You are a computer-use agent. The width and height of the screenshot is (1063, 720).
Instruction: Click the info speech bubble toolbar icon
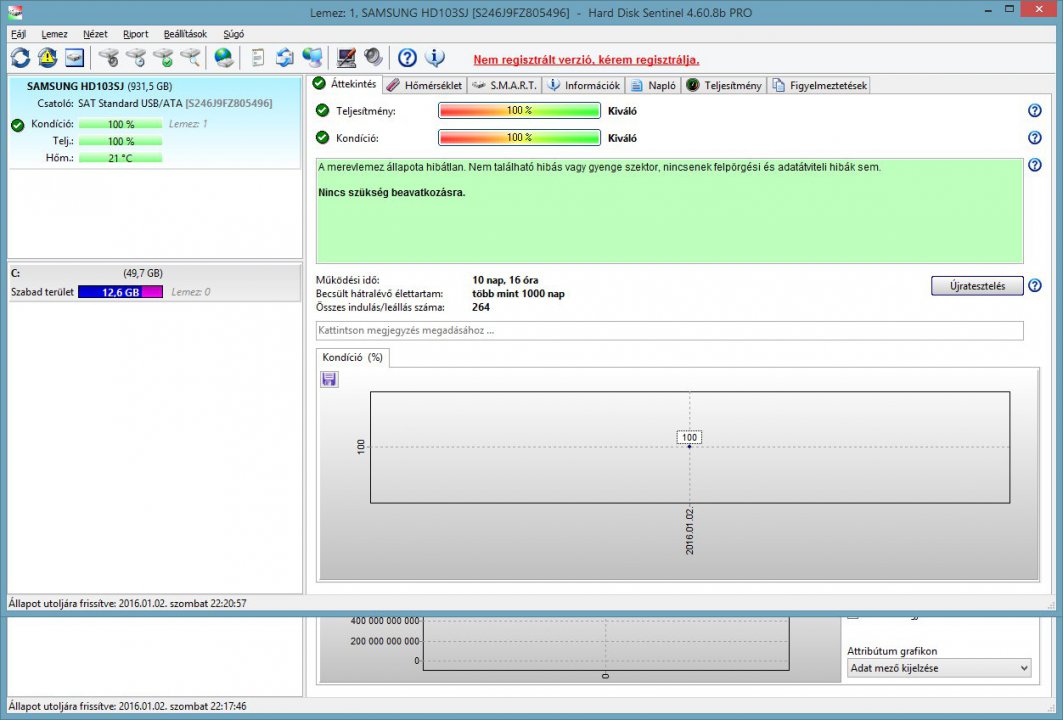coord(435,58)
